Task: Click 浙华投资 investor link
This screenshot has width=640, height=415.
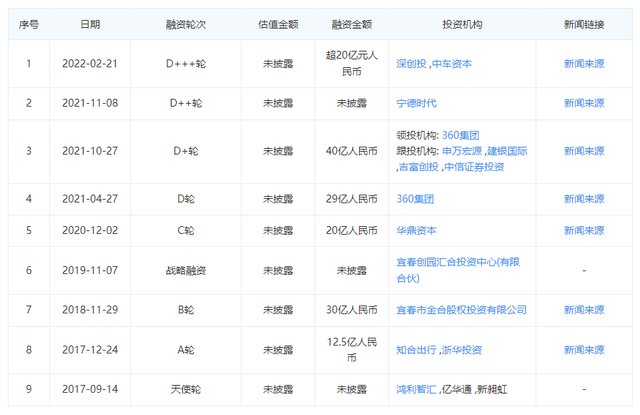Action: (463, 350)
